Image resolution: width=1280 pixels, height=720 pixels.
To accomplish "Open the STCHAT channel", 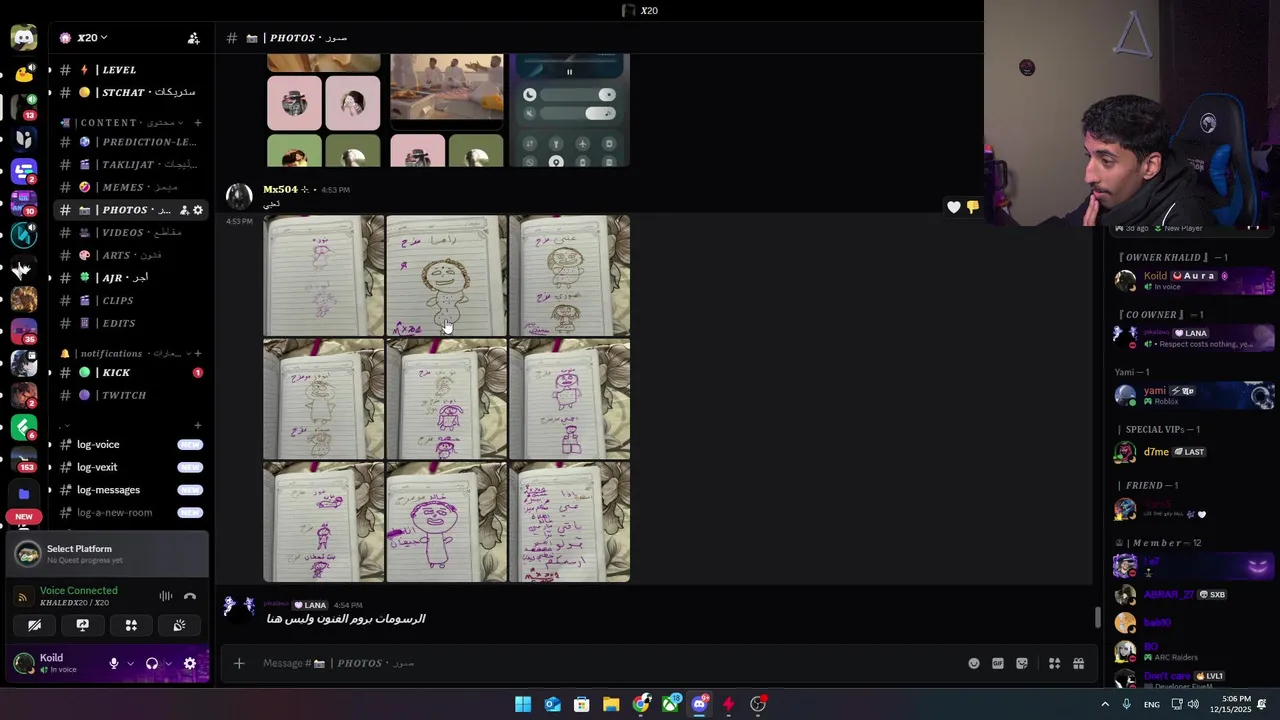I will pyautogui.click(x=130, y=92).
